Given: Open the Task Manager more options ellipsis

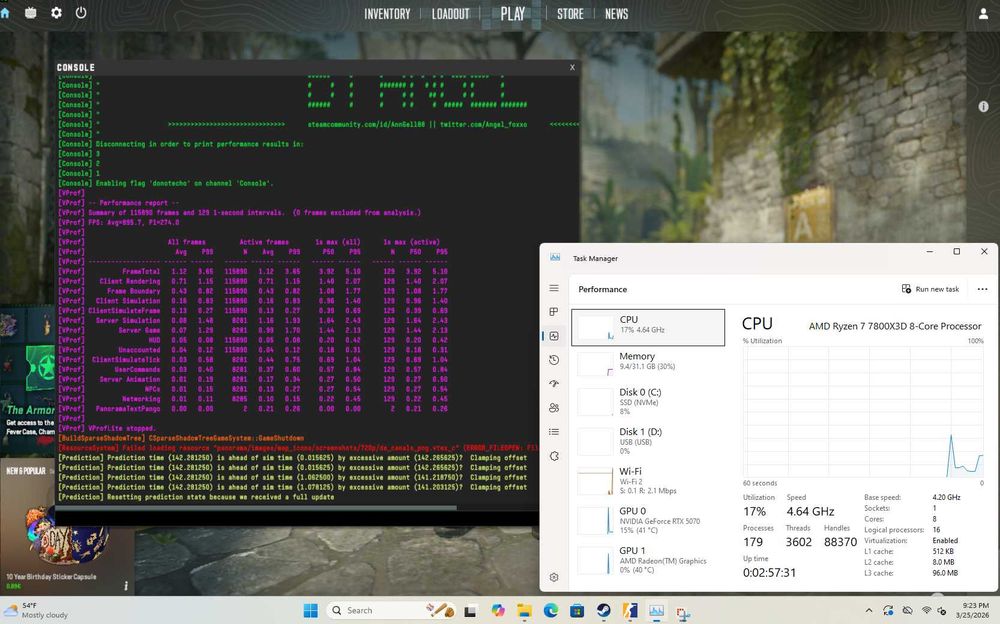Looking at the screenshot, I should click(x=982, y=289).
